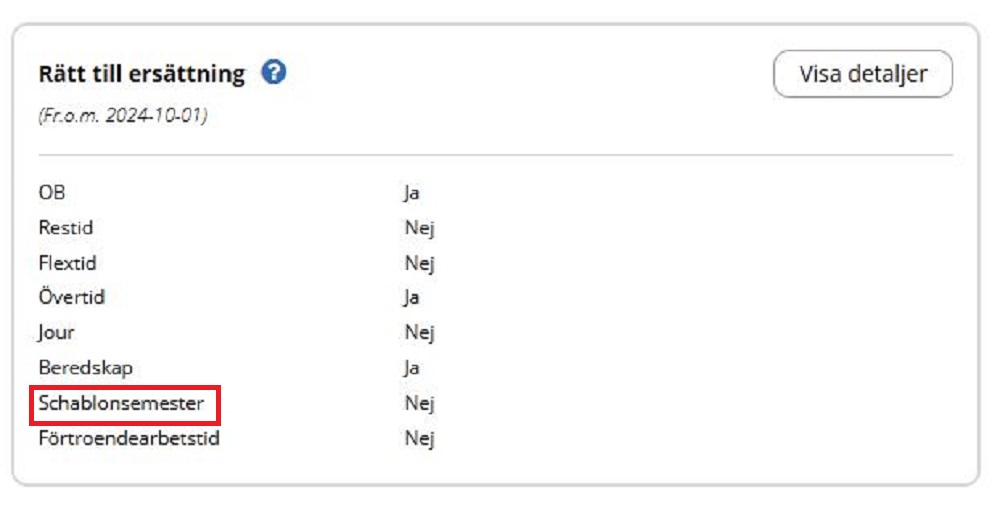Click the Flextid label
1000x522 pixels.
[68, 263]
